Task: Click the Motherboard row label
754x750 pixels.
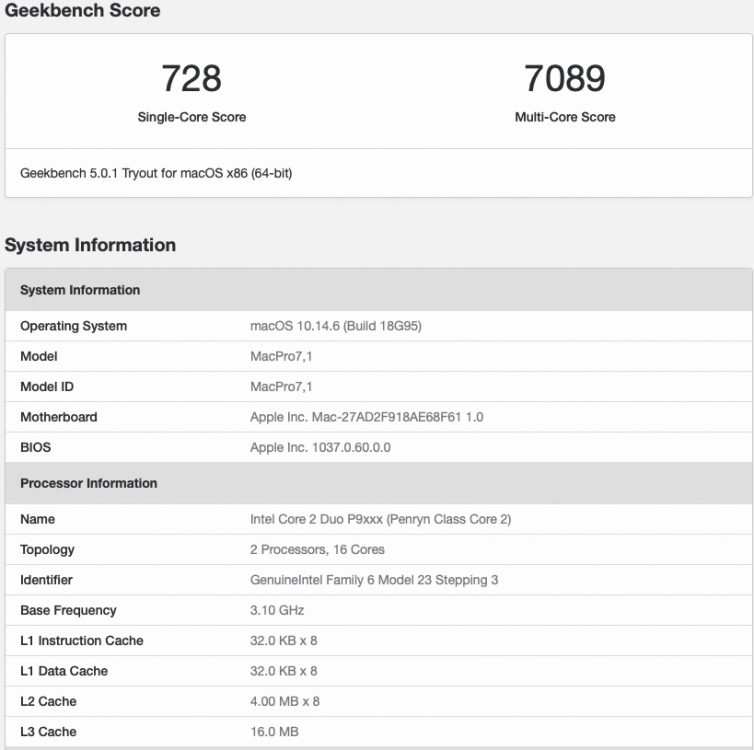Action: (x=59, y=417)
